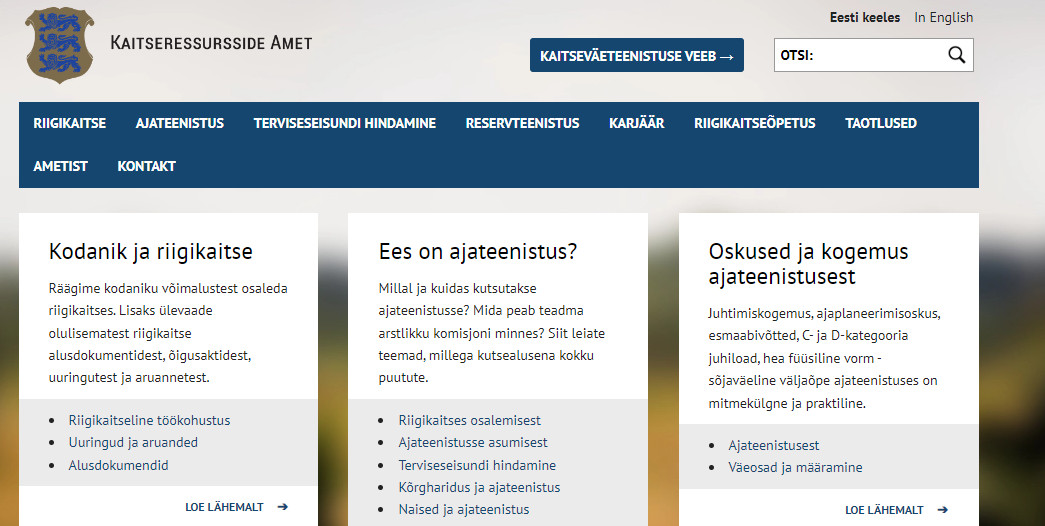Image resolution: width=1045 pixels, height=526 pixels.
Task: Open Kaitseväeteenistuse veeb button
Action: point(637,56)
